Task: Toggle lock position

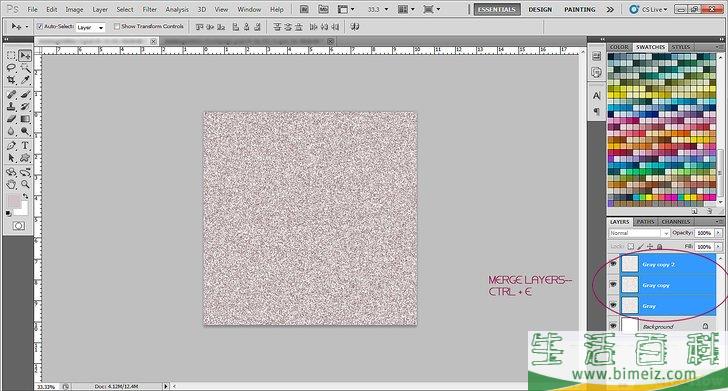Action: pos(650,247)
